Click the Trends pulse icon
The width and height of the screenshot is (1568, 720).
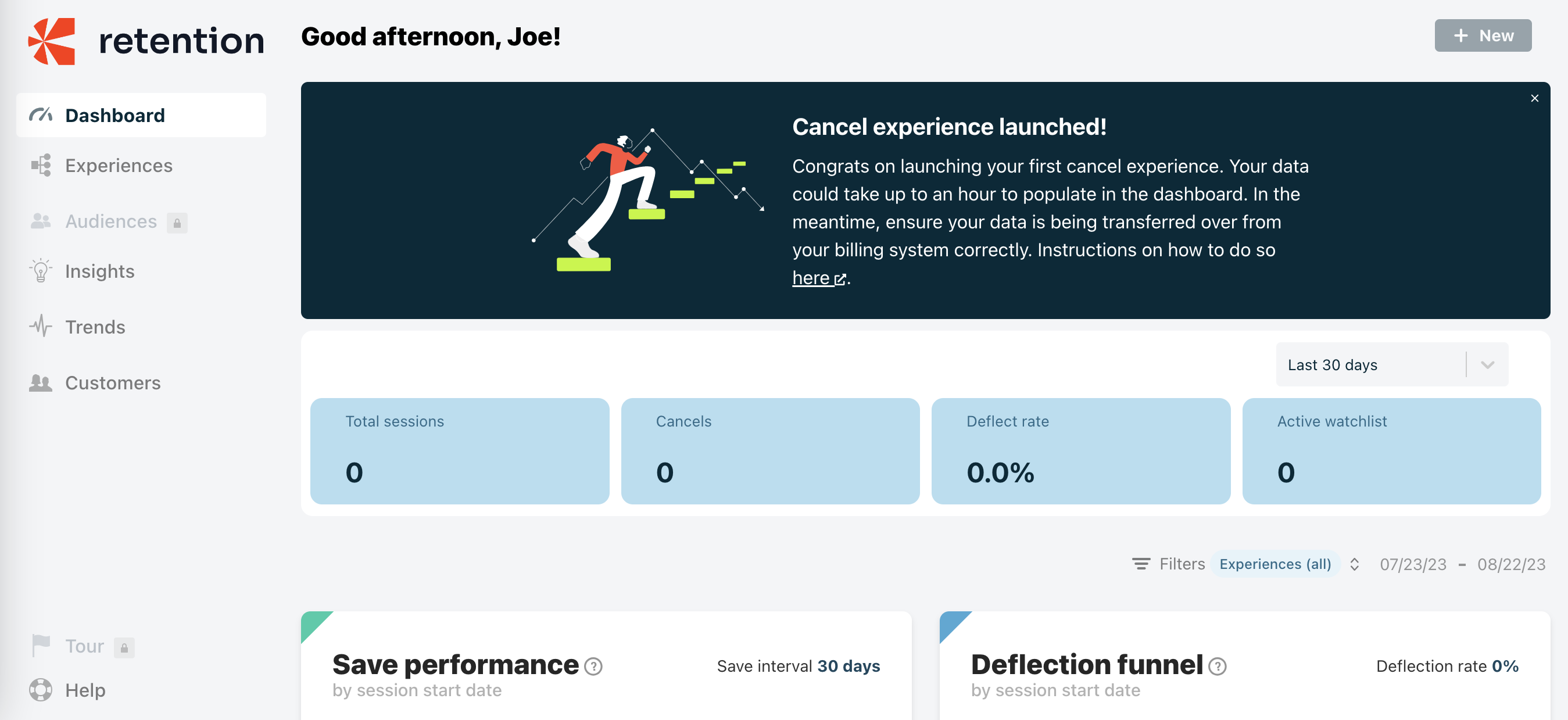(41, 326)
